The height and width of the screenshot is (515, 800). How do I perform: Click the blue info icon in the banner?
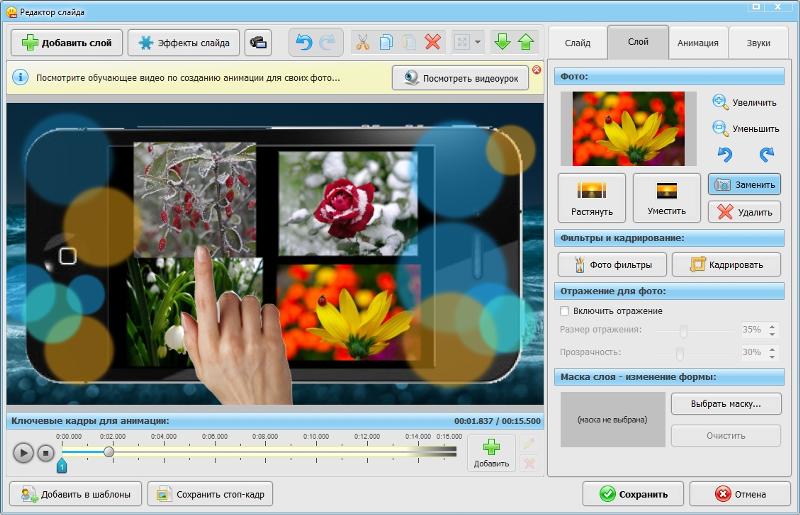point(20,78)
